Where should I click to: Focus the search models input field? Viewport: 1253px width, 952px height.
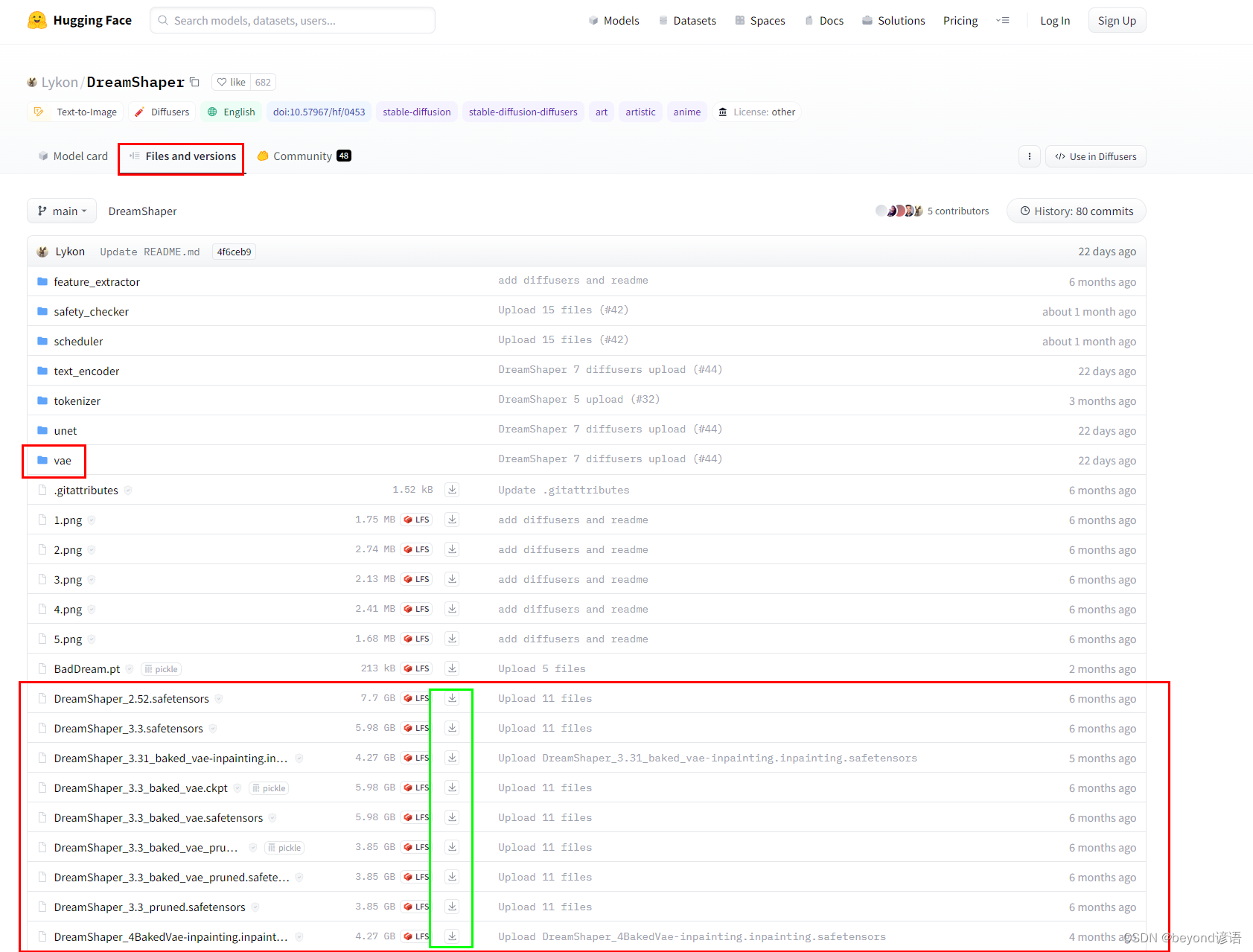(293, 20)
